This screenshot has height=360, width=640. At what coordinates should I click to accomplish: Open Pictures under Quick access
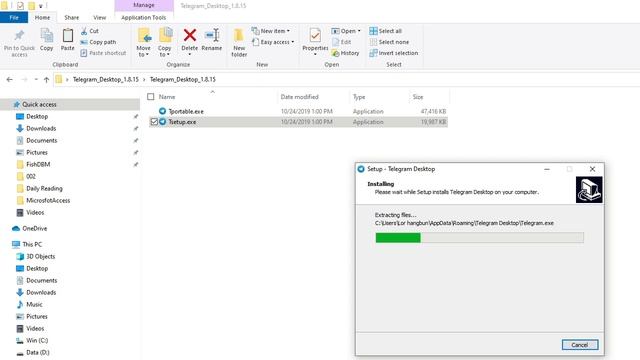(x=37, y=153)
